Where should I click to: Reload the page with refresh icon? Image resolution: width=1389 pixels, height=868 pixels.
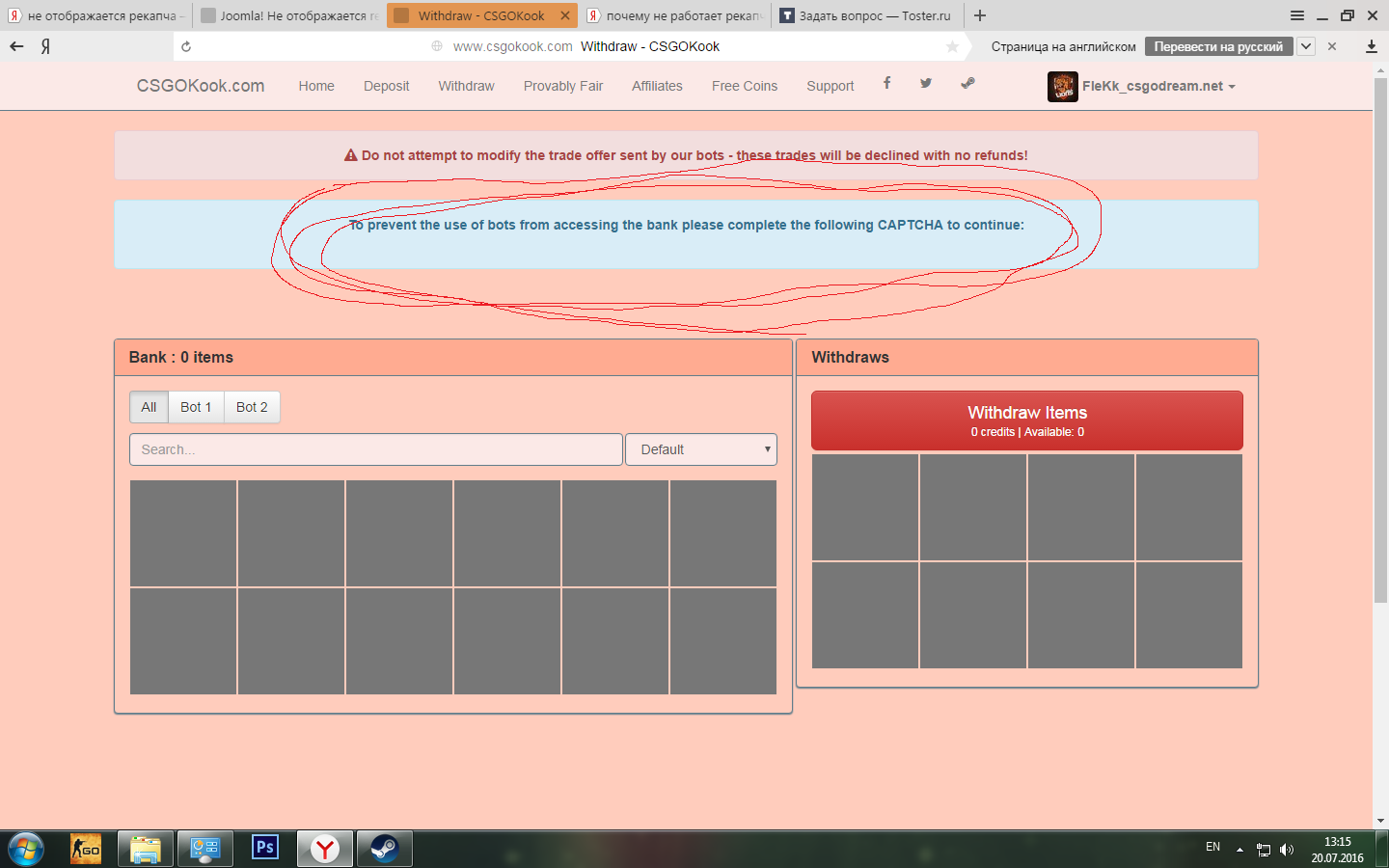(x=186, y=46)
